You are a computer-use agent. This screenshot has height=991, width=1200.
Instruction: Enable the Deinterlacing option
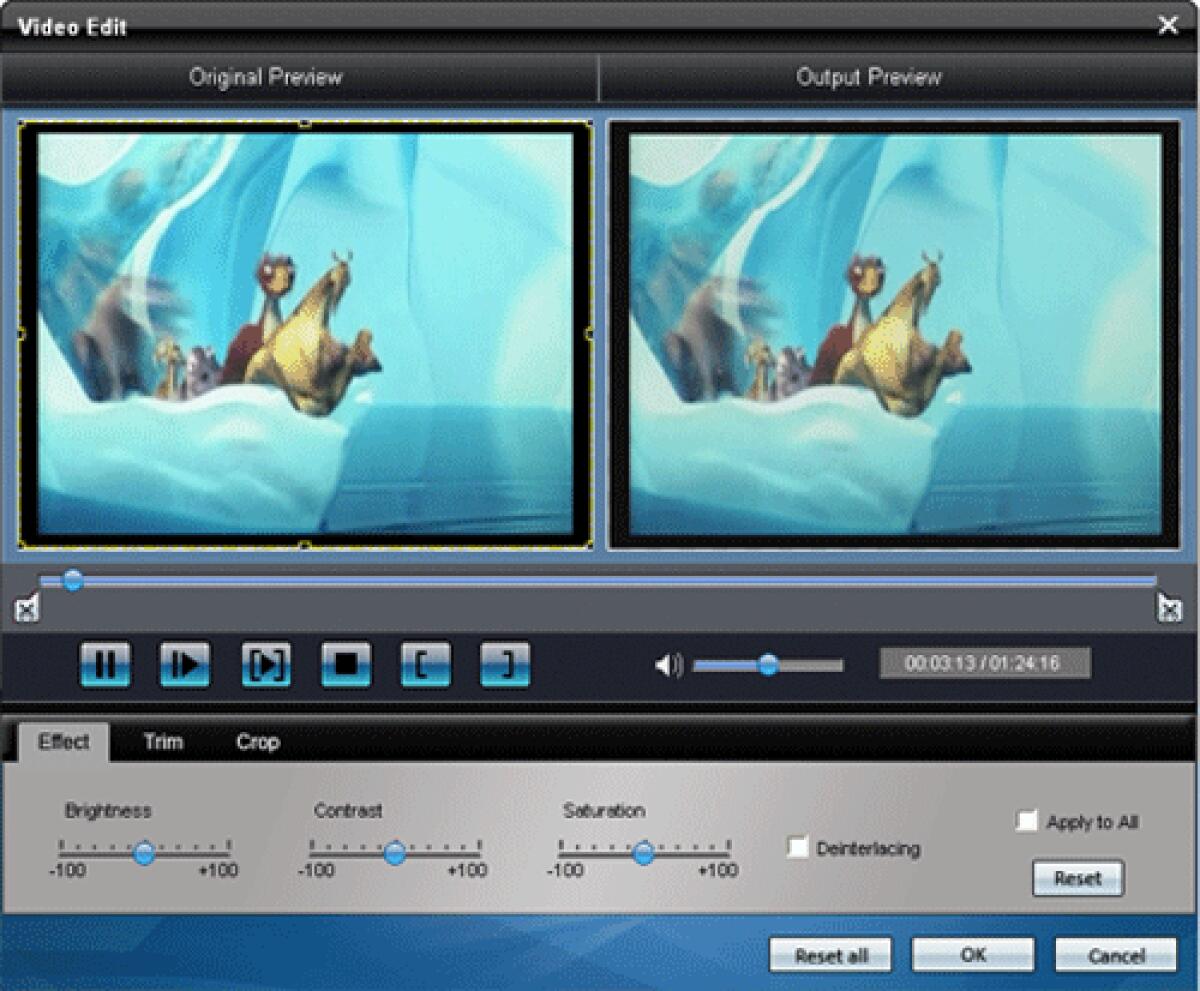[798, 847]
